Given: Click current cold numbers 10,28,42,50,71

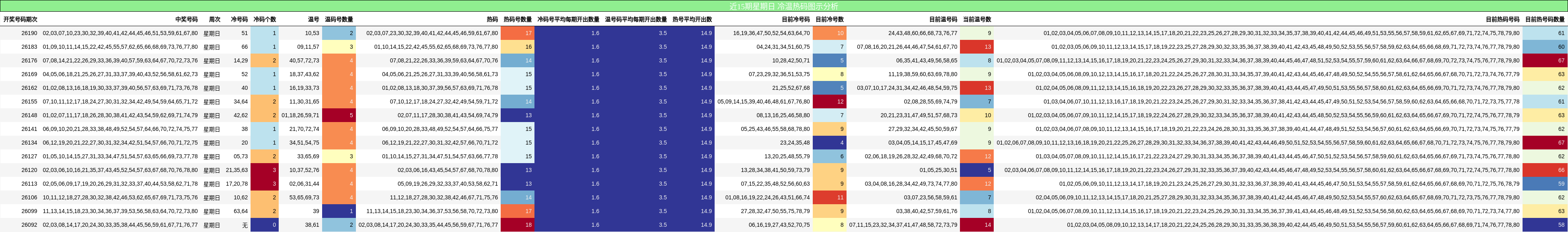Looking at the screenshot, I should pos(791,61).
